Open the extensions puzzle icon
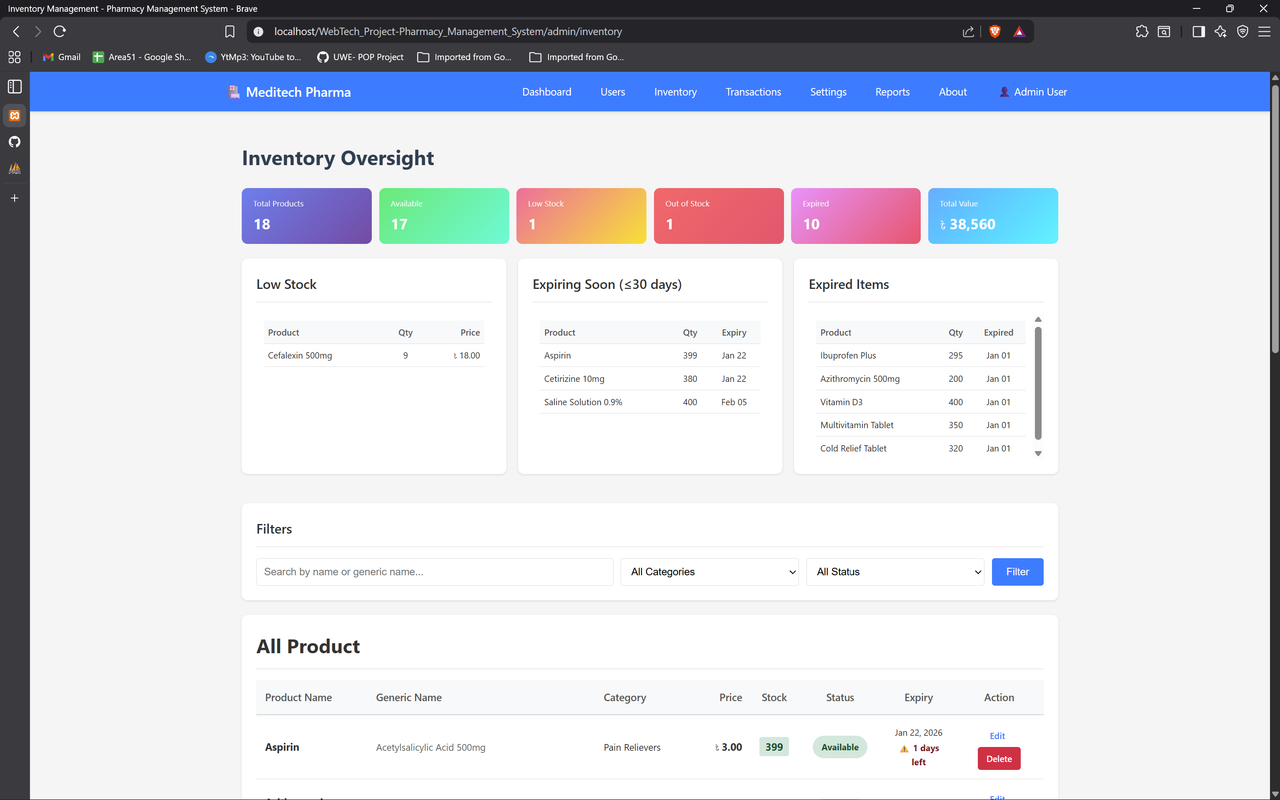This screenshot has width=1280, height=800. pyautogui.click(x=1142, y=32)
